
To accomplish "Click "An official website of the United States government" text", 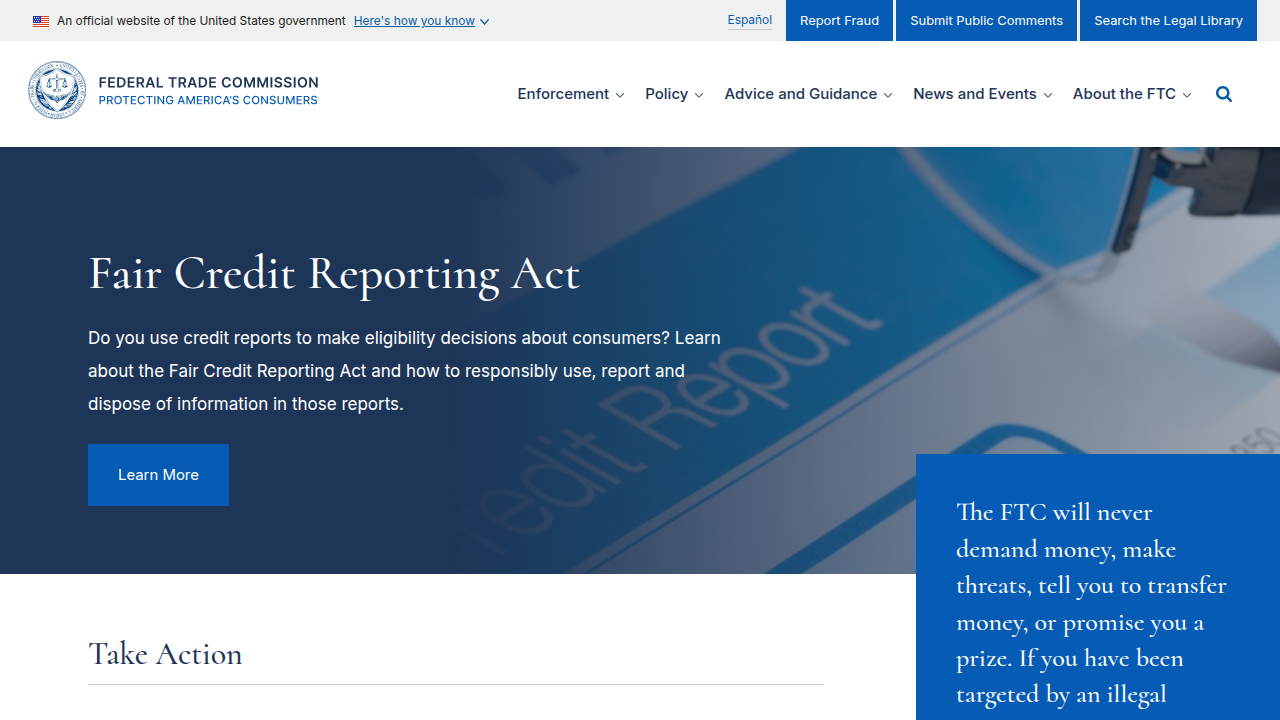I will (x=201, y=21).
